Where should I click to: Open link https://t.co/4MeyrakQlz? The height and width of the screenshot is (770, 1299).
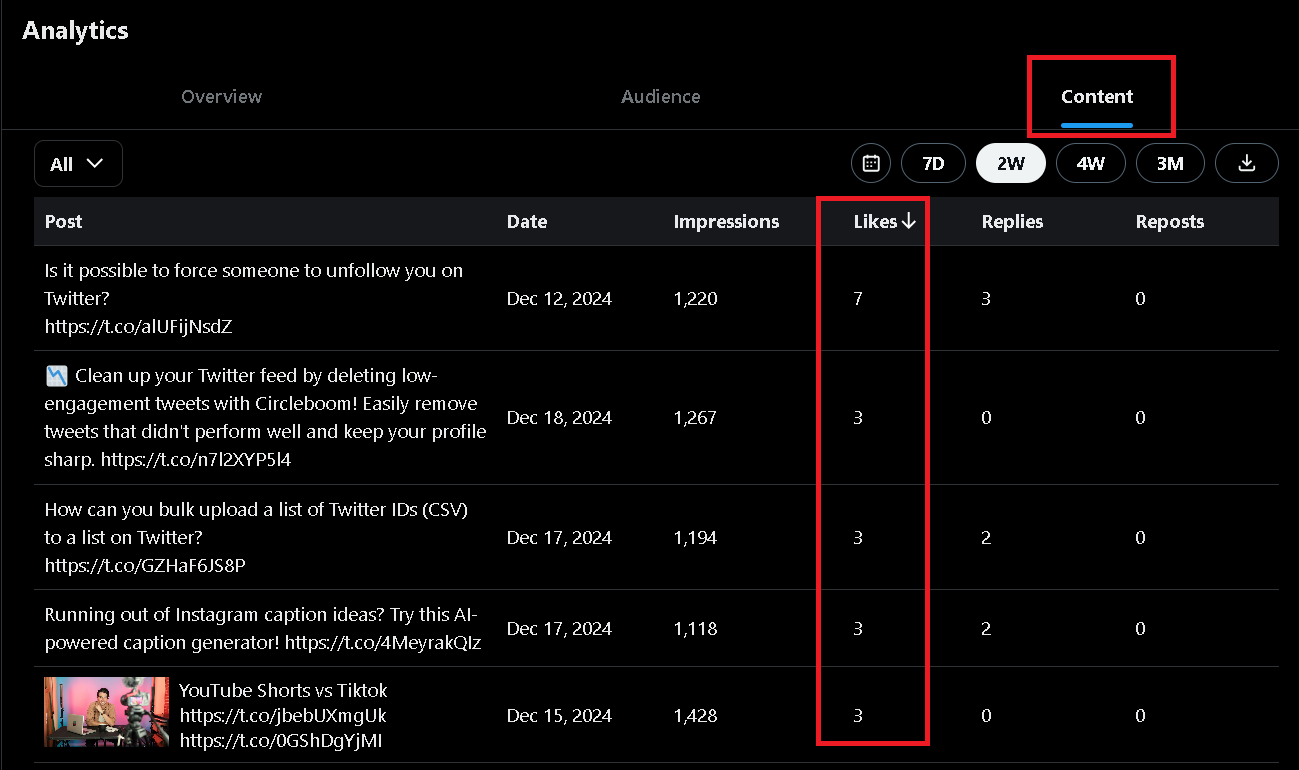pos(383,642)
